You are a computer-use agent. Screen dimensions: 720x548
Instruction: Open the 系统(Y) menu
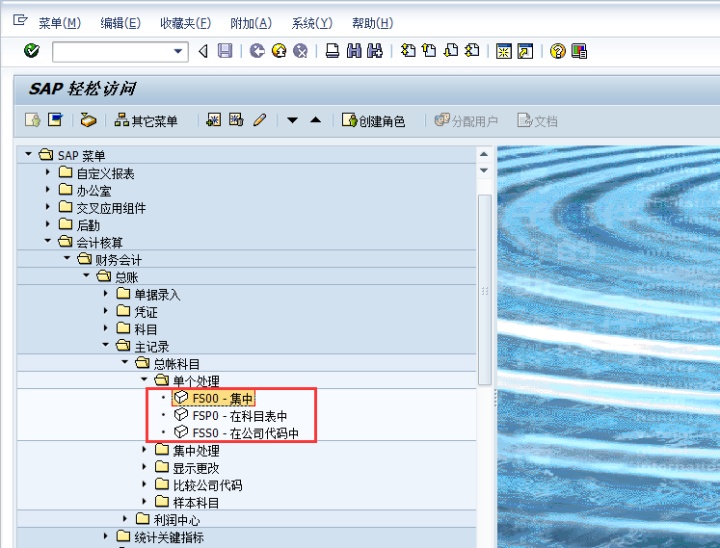(x=312, y=23)
